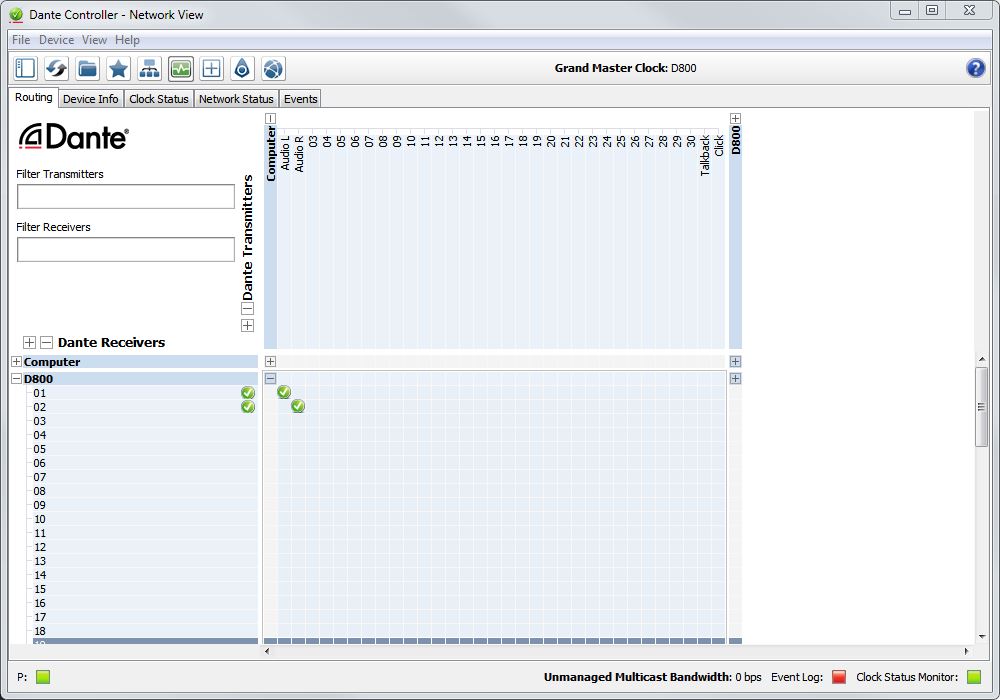
Task: Click the horizontal scrollbar right arrow
Action: [x=966, y=651]
